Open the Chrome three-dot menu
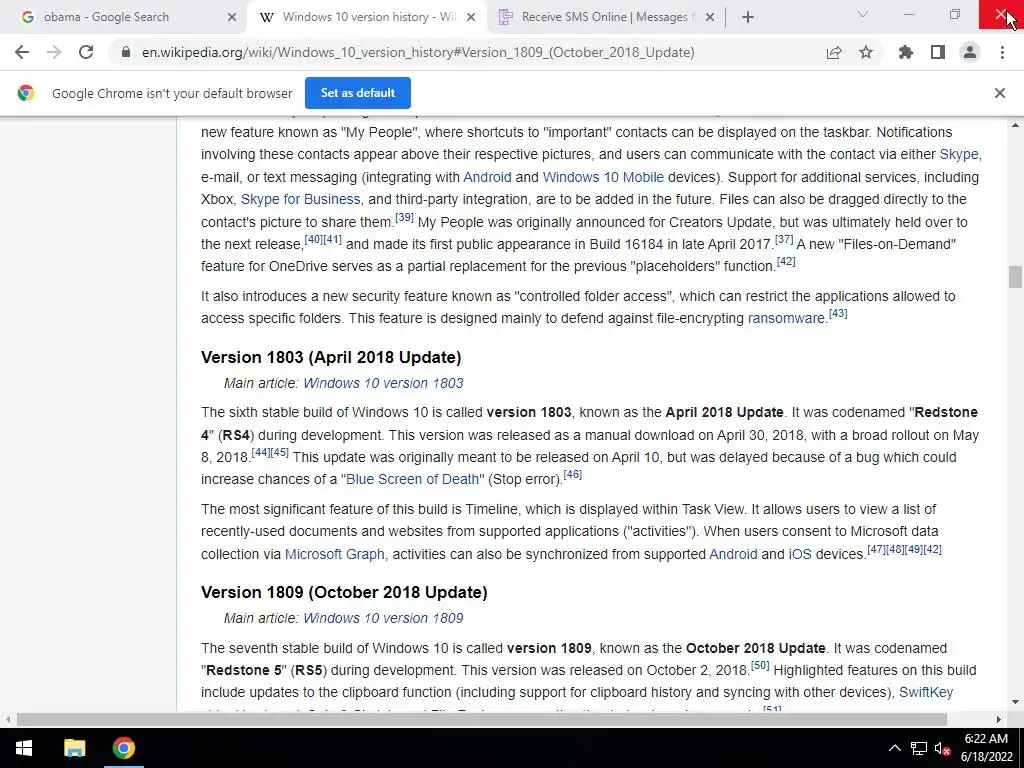 (1002, 52)
